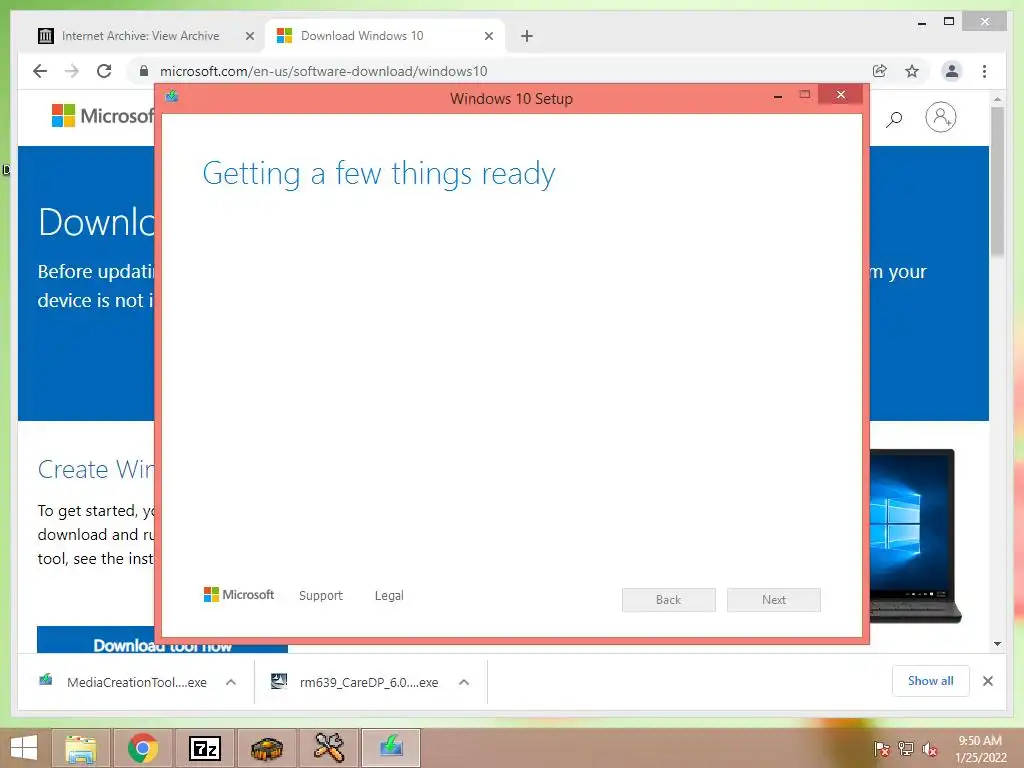Viewport: 1024px width, 768px height.
Task: Minimize the Windows 10 Setup window
Action: [778, 96]
